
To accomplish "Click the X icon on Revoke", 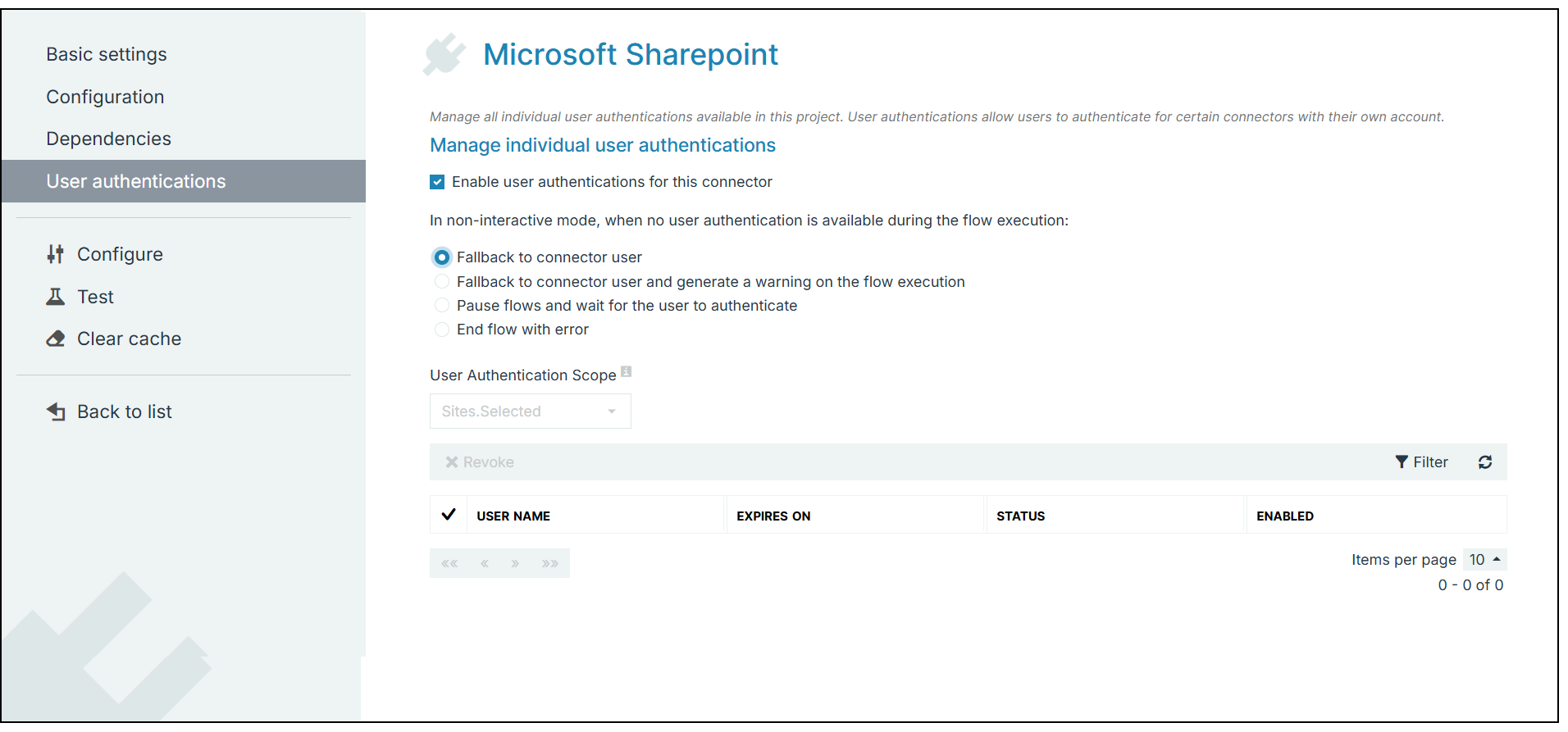I will [x=451, y=462].
